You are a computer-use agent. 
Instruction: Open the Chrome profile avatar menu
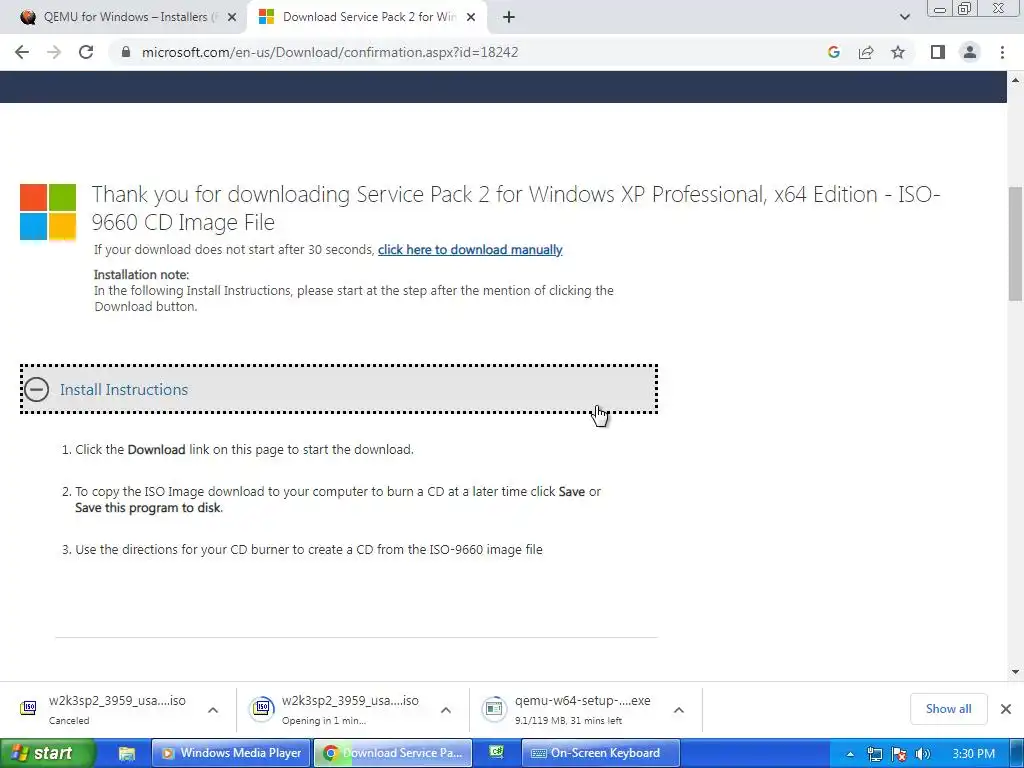[970, 52]
